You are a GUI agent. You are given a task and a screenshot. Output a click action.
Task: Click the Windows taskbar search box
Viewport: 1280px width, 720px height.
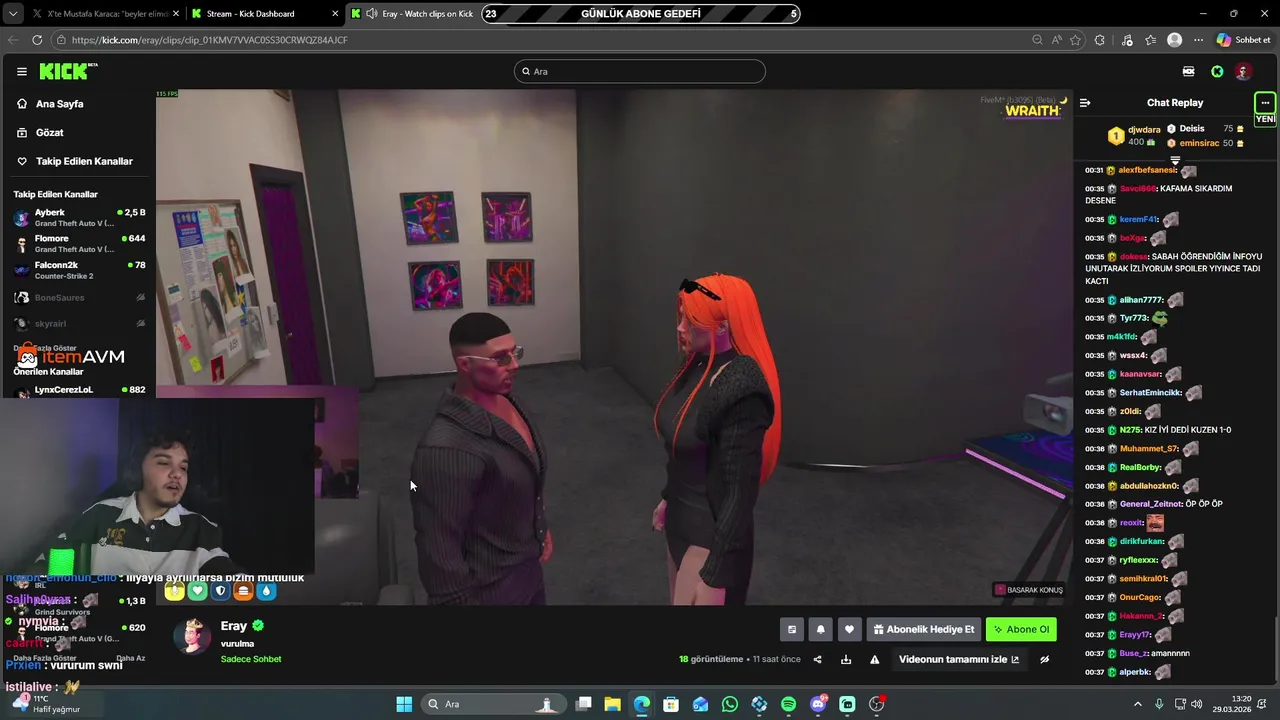[492, 704]
